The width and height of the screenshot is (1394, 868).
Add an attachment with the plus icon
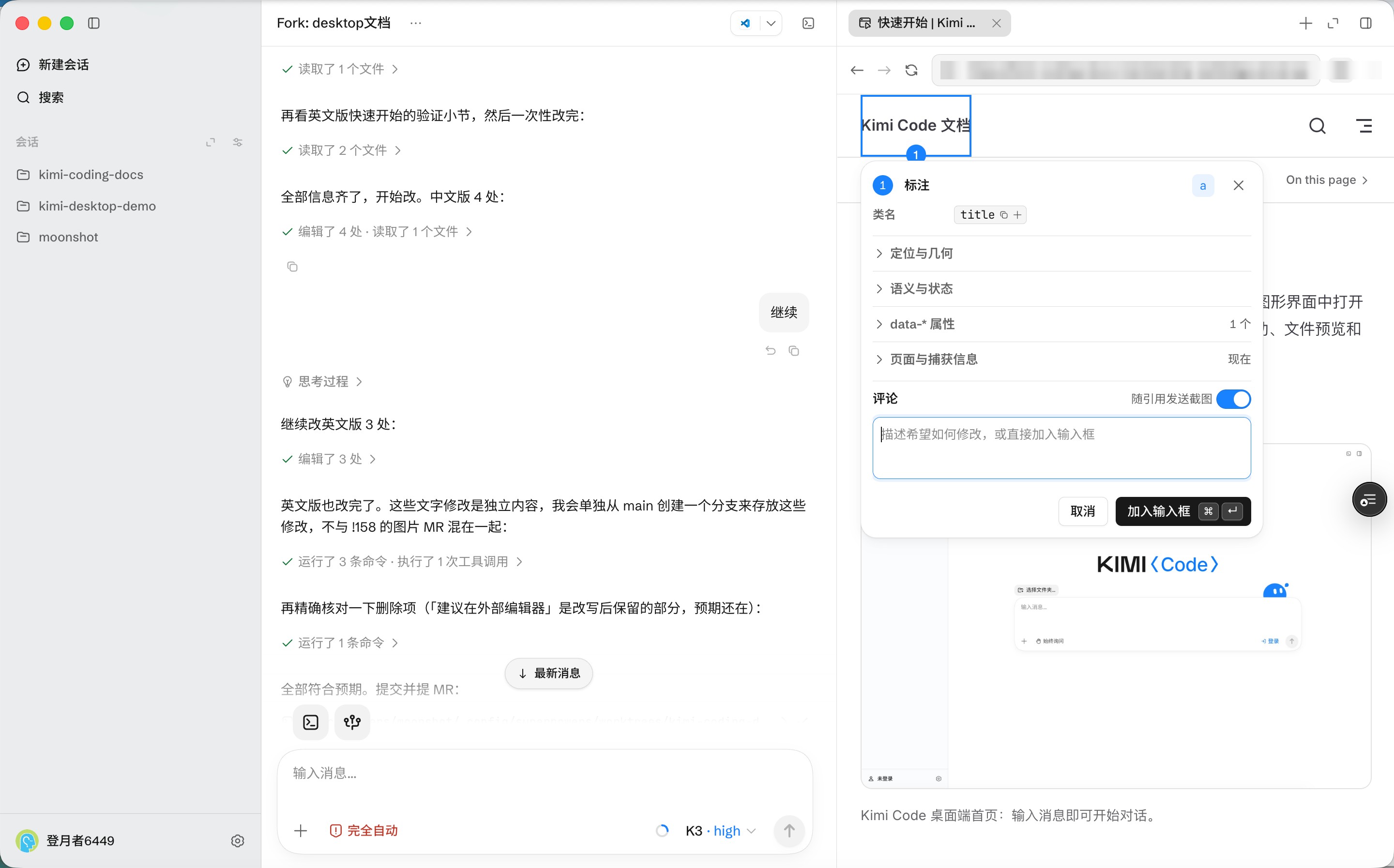coord(300,831)
